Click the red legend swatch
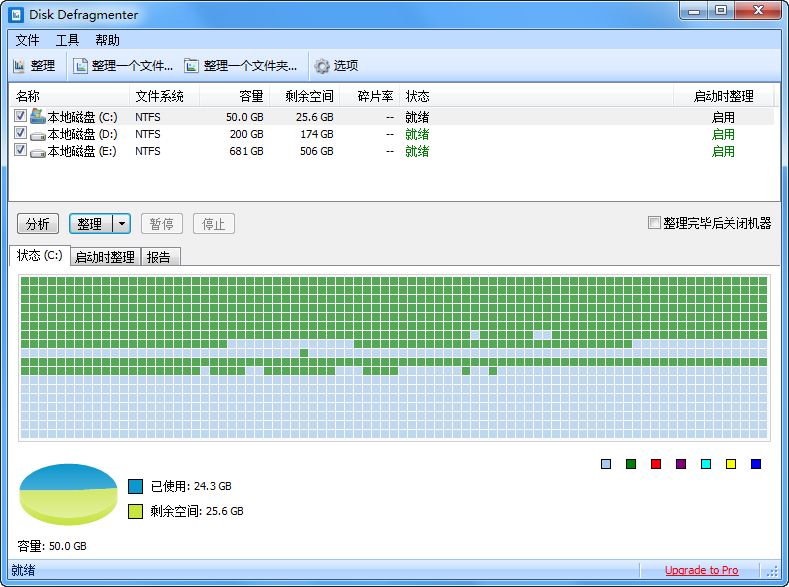Screen dimensions: 789x587 [656, 464]
